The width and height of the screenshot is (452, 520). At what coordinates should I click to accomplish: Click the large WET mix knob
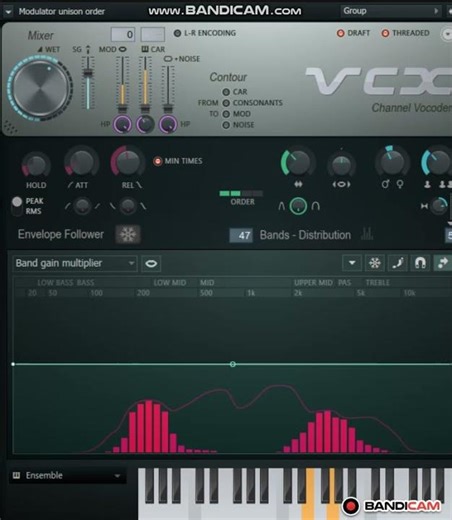pyautogui.click(x=40, y=89)
